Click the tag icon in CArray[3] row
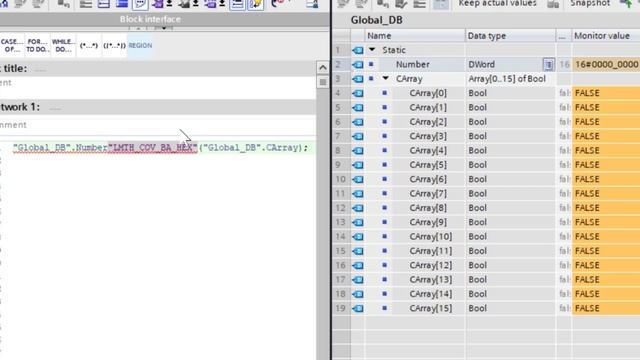Screen dimensions: 640x360 358,136
